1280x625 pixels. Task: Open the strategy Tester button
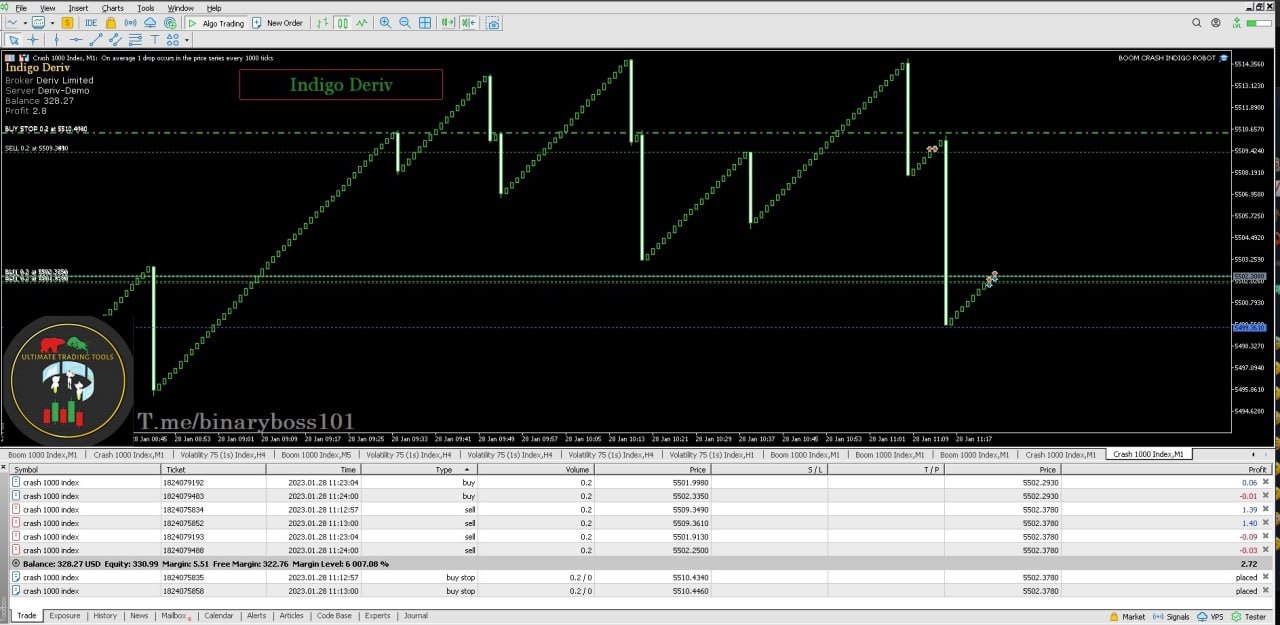point(1247,617)
